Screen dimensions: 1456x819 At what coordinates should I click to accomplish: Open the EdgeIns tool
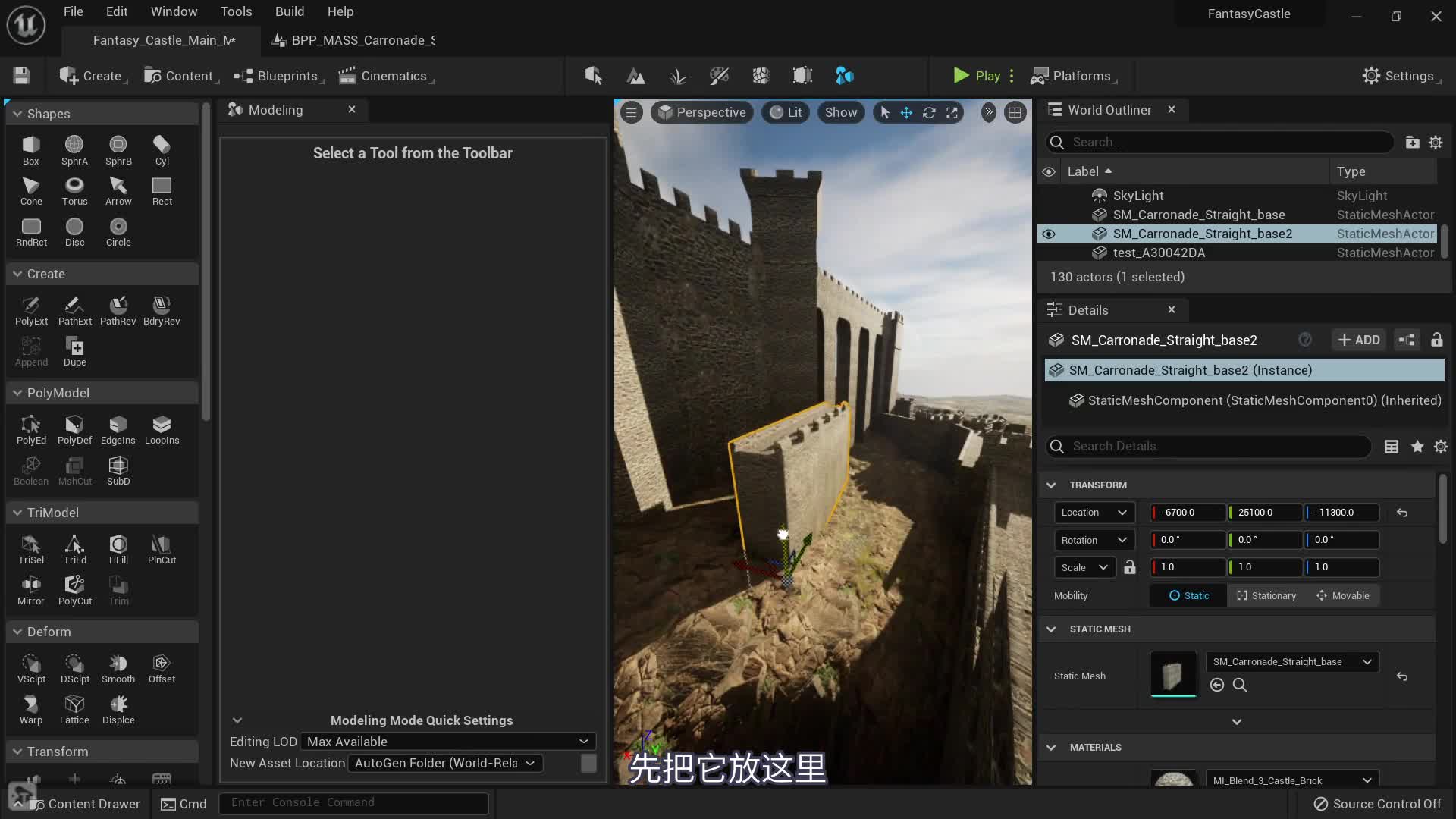coord(118,430)
